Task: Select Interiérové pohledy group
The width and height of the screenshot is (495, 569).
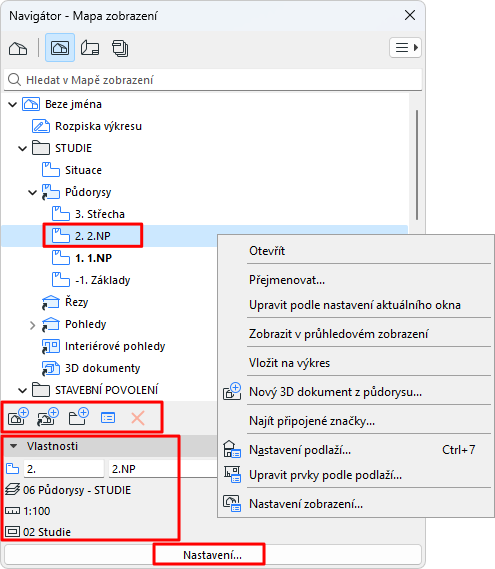Action: [115, 346]
